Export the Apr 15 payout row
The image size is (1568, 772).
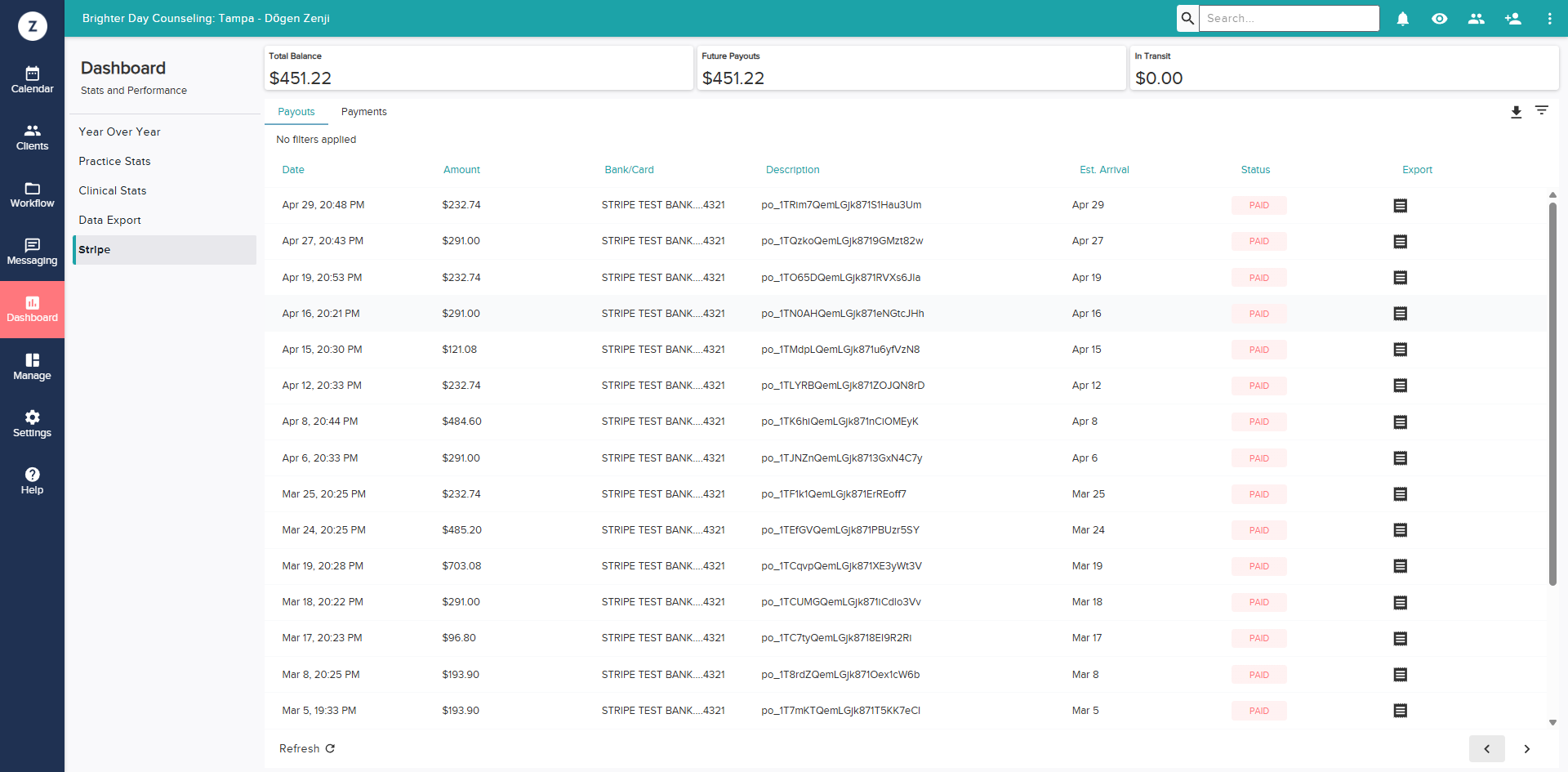(x=1400, y=350)
